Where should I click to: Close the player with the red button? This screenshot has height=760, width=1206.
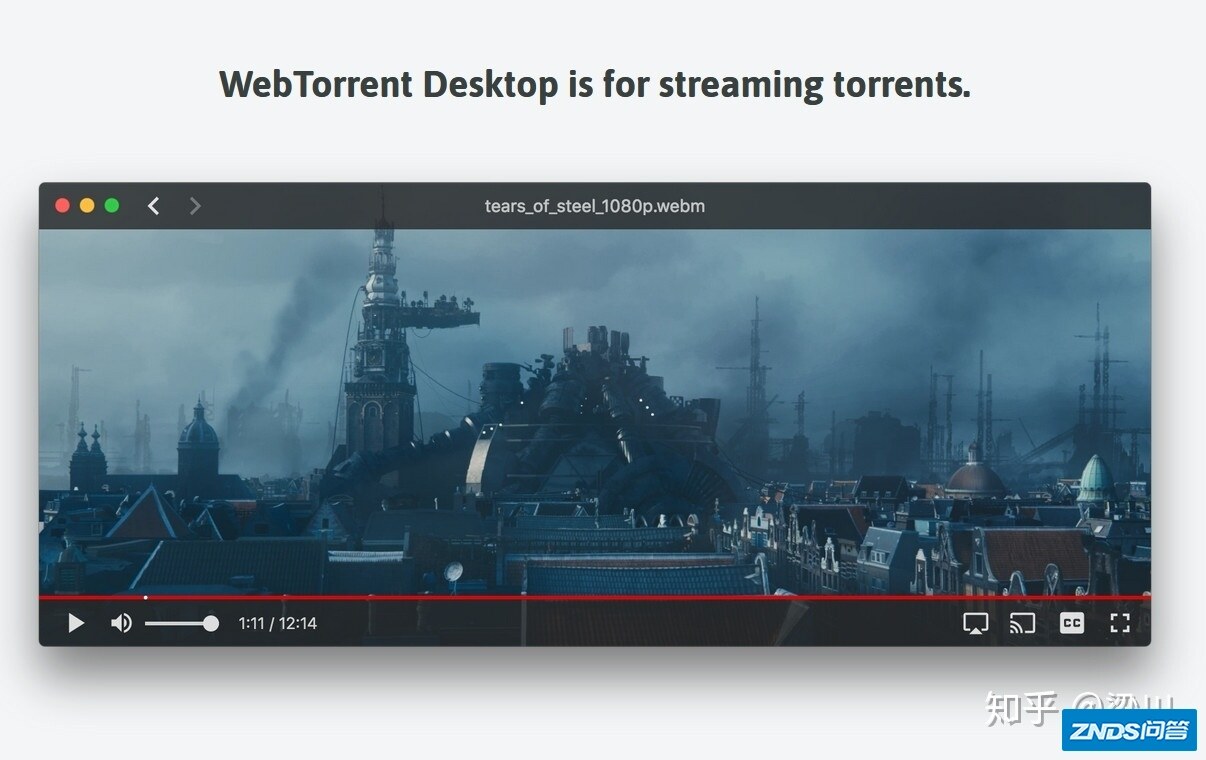tap(62, 206)
